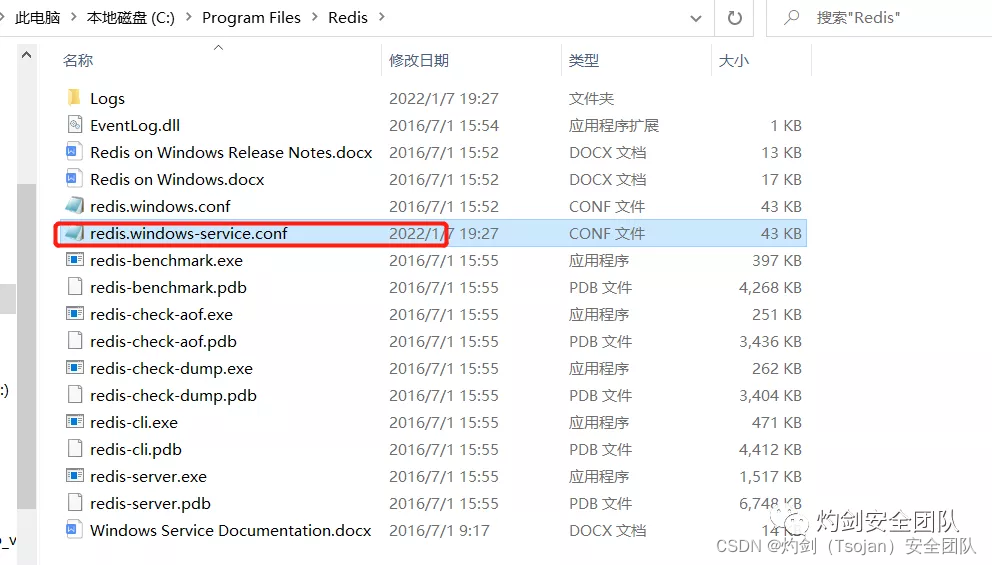The width and height of the screenshot is (992, 565).
Task: Click the search magnifier icon
Action: pyautogui.click(x=791, y=18)
